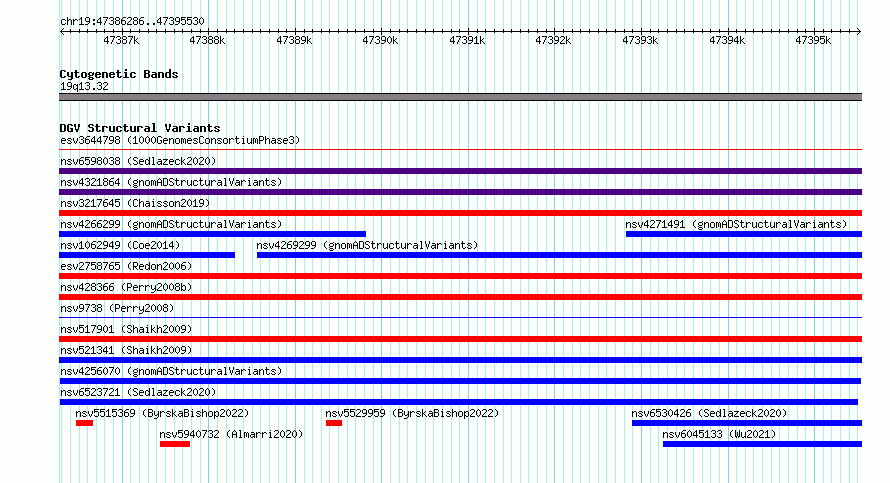The image size is (890, 483).
Task: Click the 47392k ruler position
Action: 554,40
